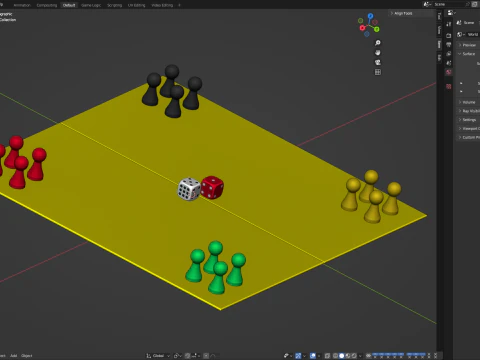The width and height of the screenshot is (480, 360).
Task: Open the Output properties tab icon
Action: (x=449, y=45)
